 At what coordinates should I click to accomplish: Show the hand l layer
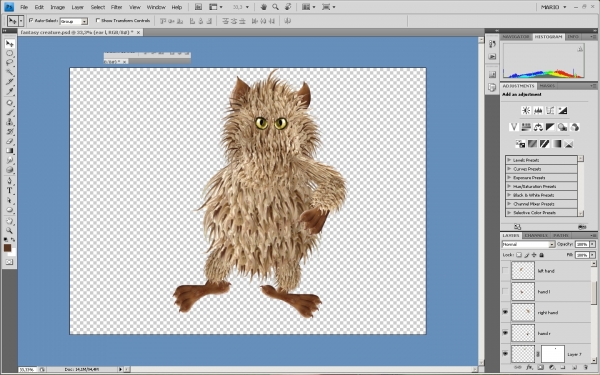coord(505,292)
